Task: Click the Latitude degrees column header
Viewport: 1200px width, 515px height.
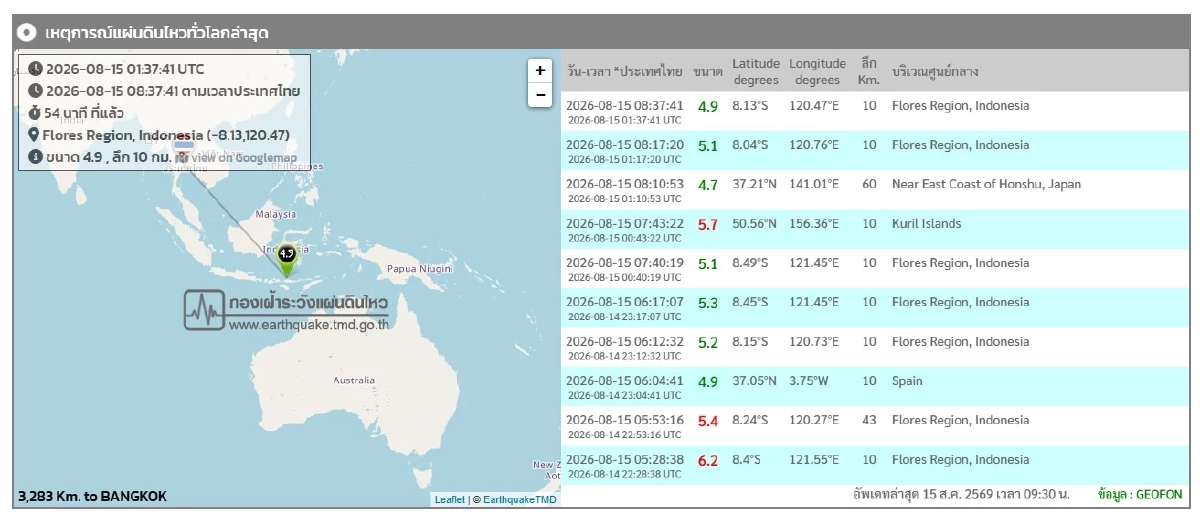Action: (756, 71)
